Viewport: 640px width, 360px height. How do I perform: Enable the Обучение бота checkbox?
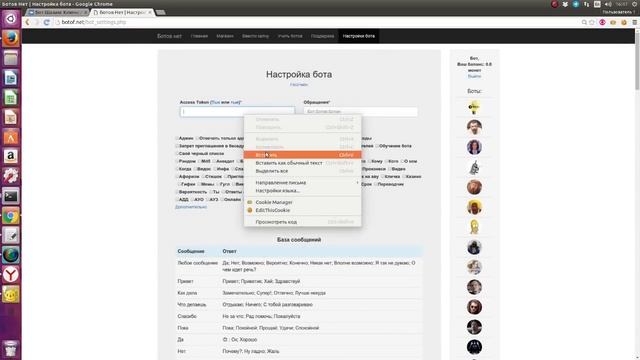(377, 146)
